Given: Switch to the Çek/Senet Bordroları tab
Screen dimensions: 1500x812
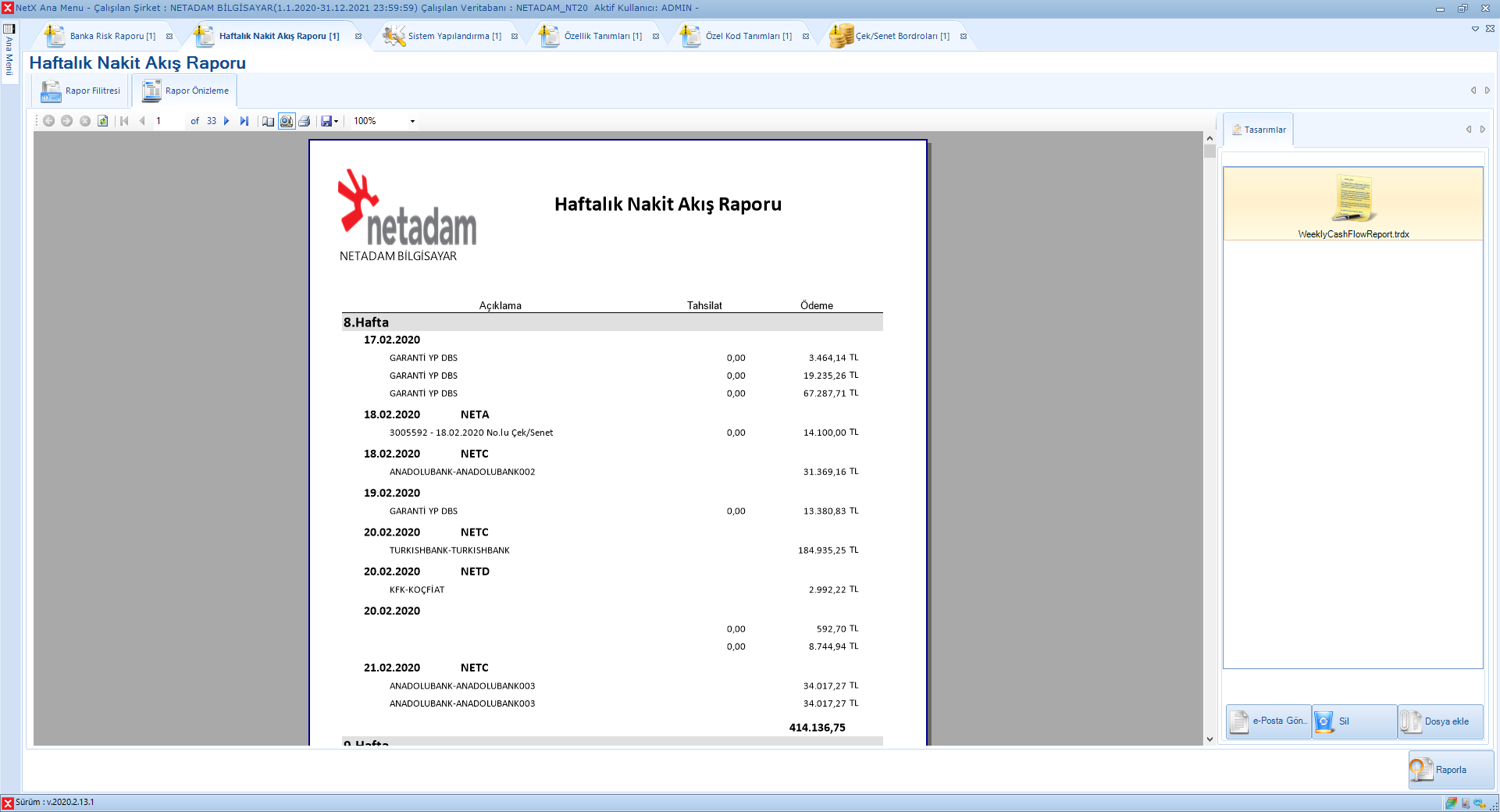Looking at the screenshot, I should [903, 36].
